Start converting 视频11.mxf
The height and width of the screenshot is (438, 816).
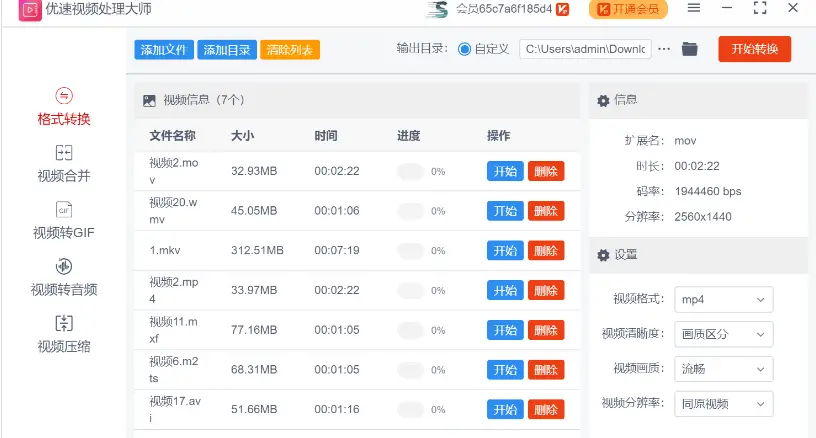pos(505,330)
